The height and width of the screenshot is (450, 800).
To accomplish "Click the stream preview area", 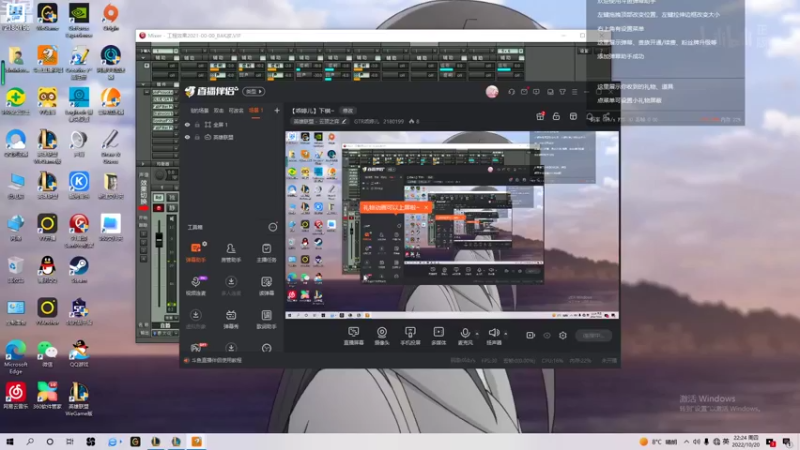I will point(452,225).
